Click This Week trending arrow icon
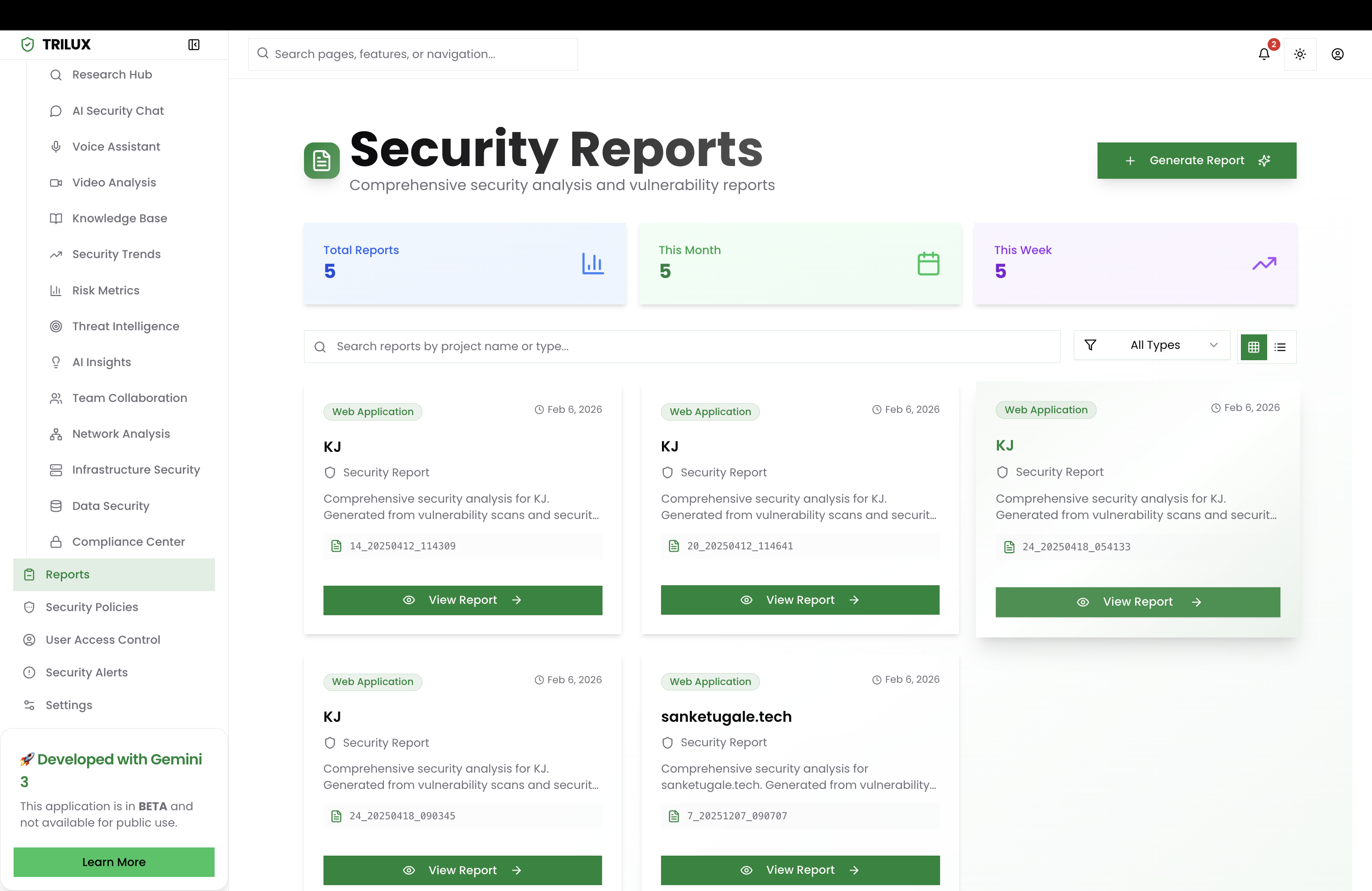This screenshot has height=891, width=1372. click(x=1264, y=264)
